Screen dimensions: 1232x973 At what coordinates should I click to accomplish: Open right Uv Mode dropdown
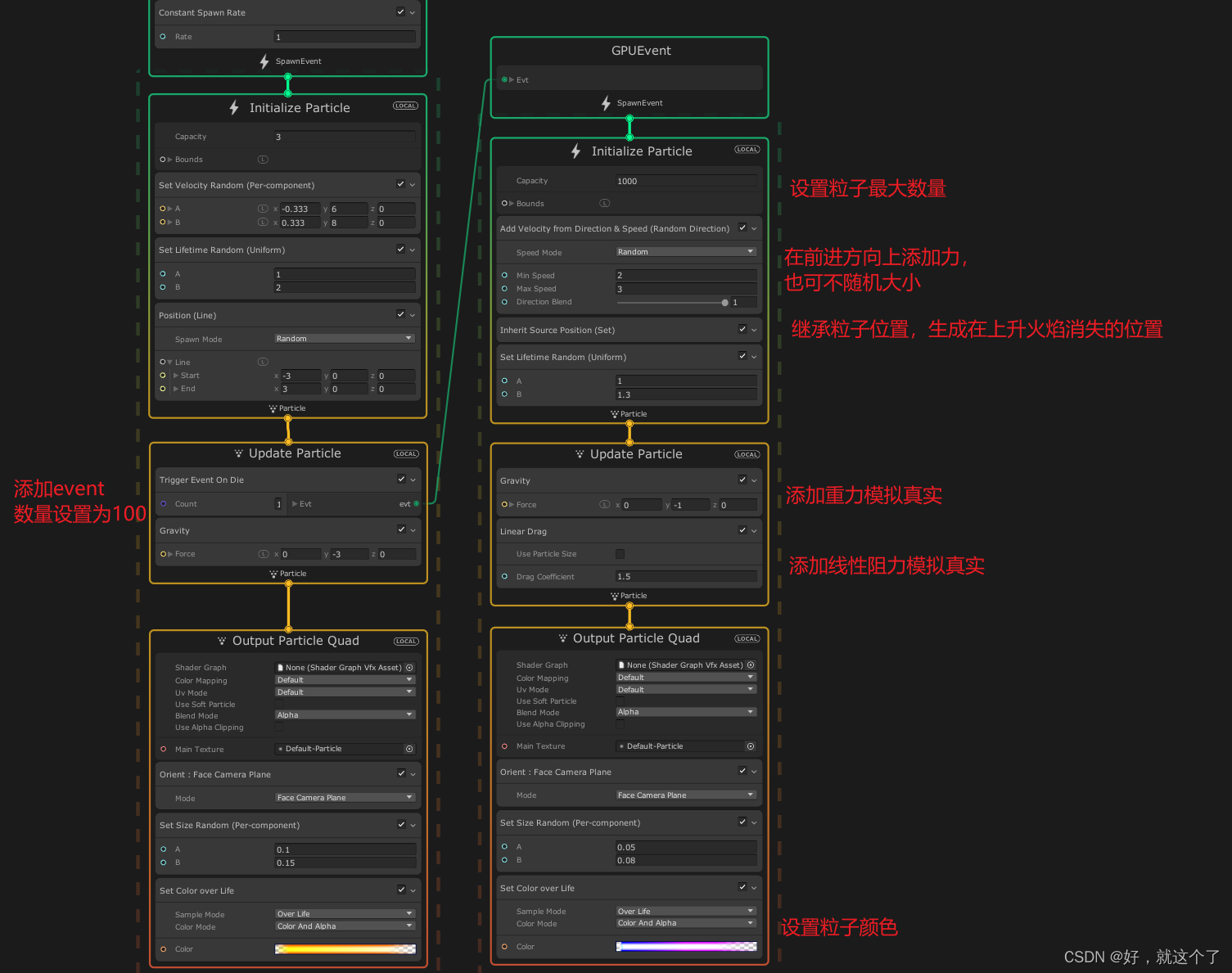(x=686, y=690)
